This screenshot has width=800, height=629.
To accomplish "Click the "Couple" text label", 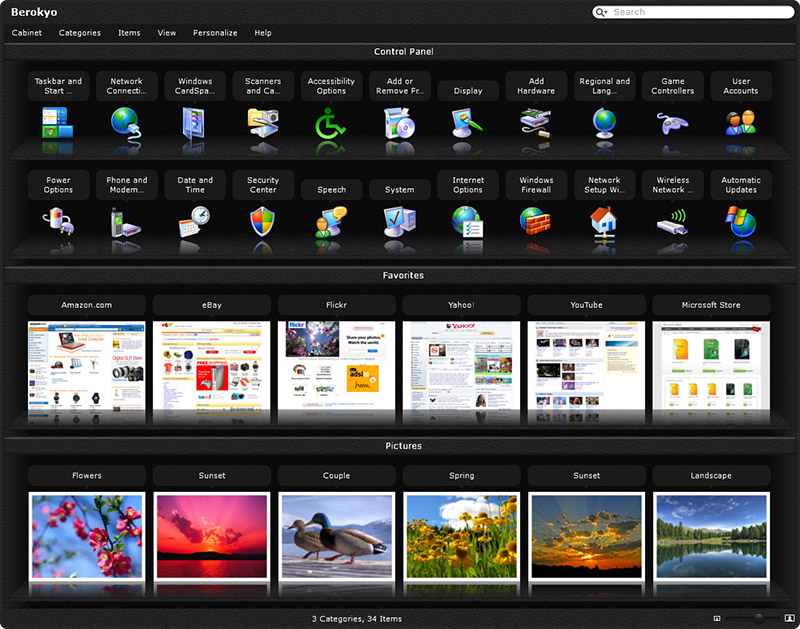I will [x=337, y=475].
